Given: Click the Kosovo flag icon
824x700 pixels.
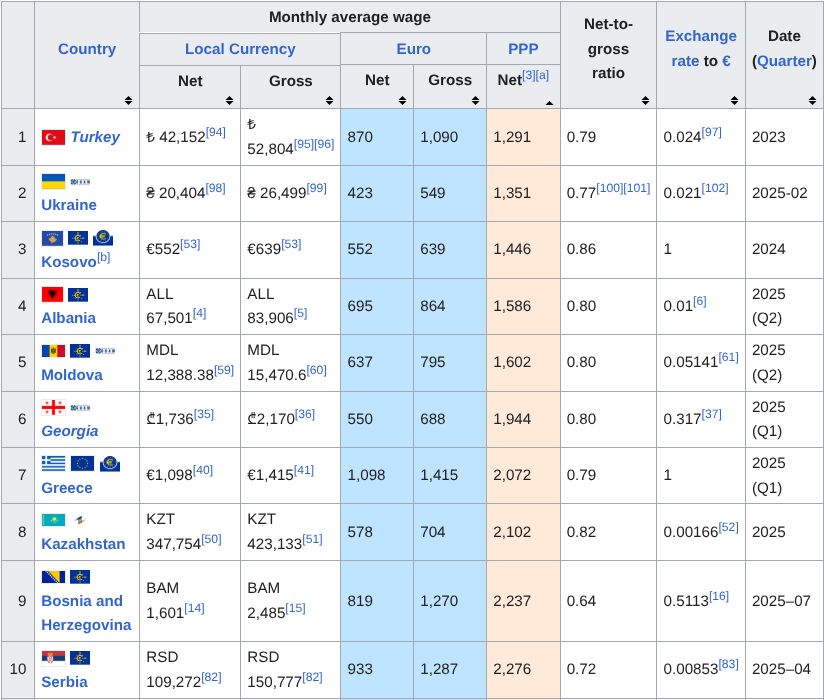Looking at the screenshot, I should pos(52,238).
